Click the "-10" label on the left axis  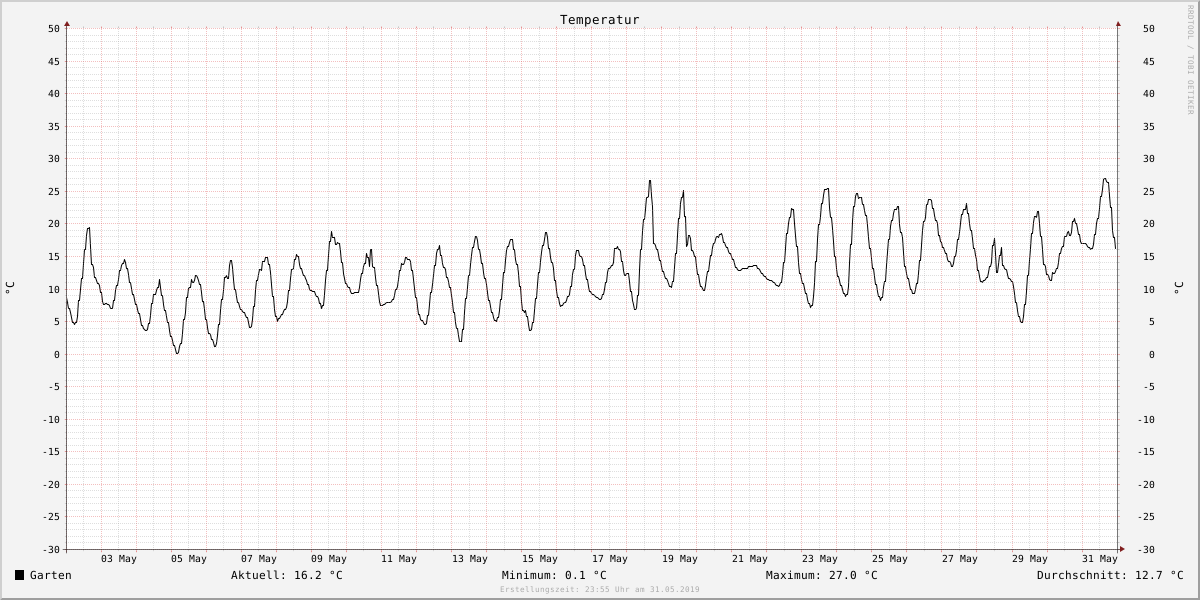click(51, 420)
